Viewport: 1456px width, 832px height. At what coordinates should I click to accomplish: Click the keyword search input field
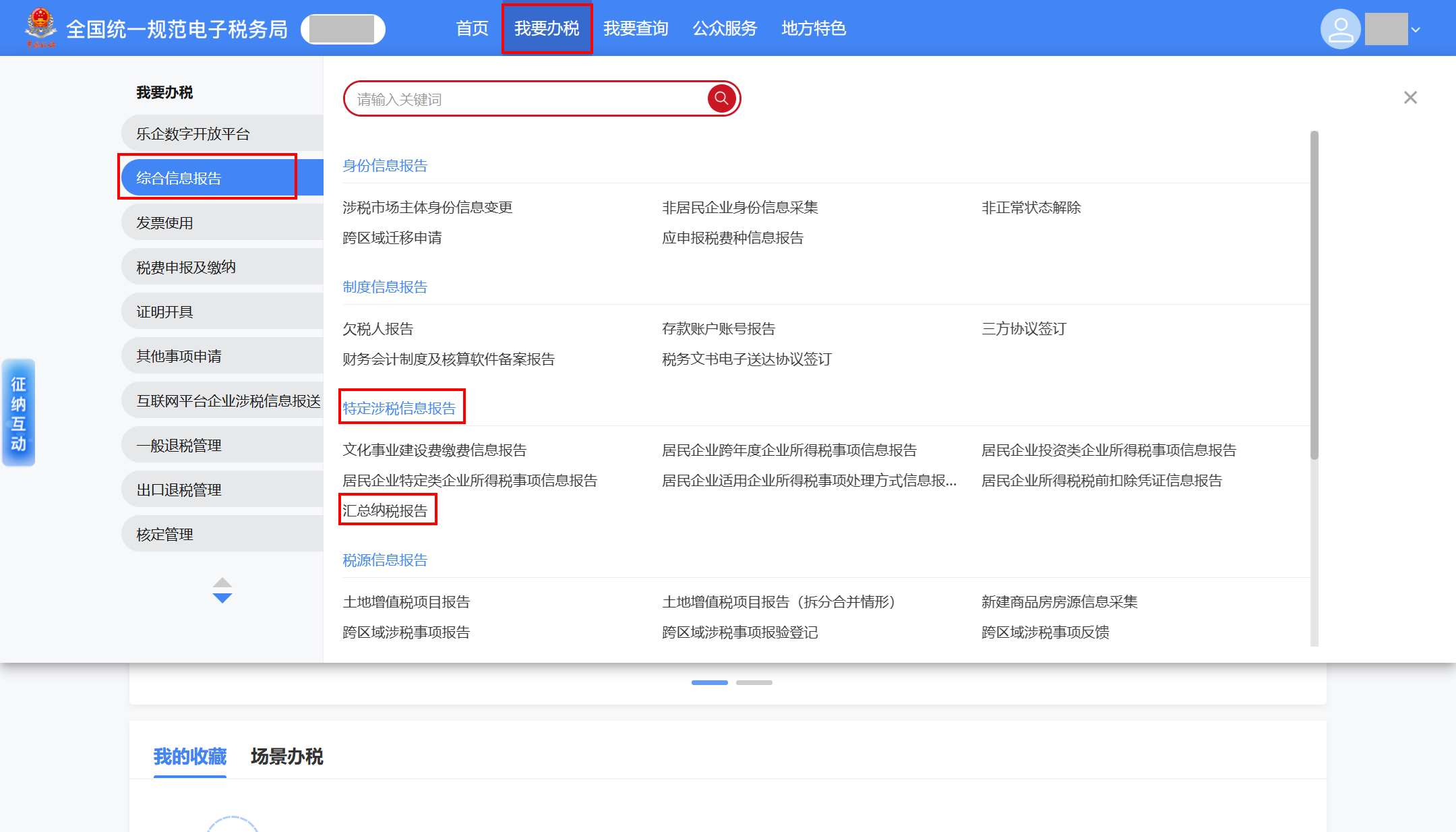pyautogui.click(x=526, y=99)
